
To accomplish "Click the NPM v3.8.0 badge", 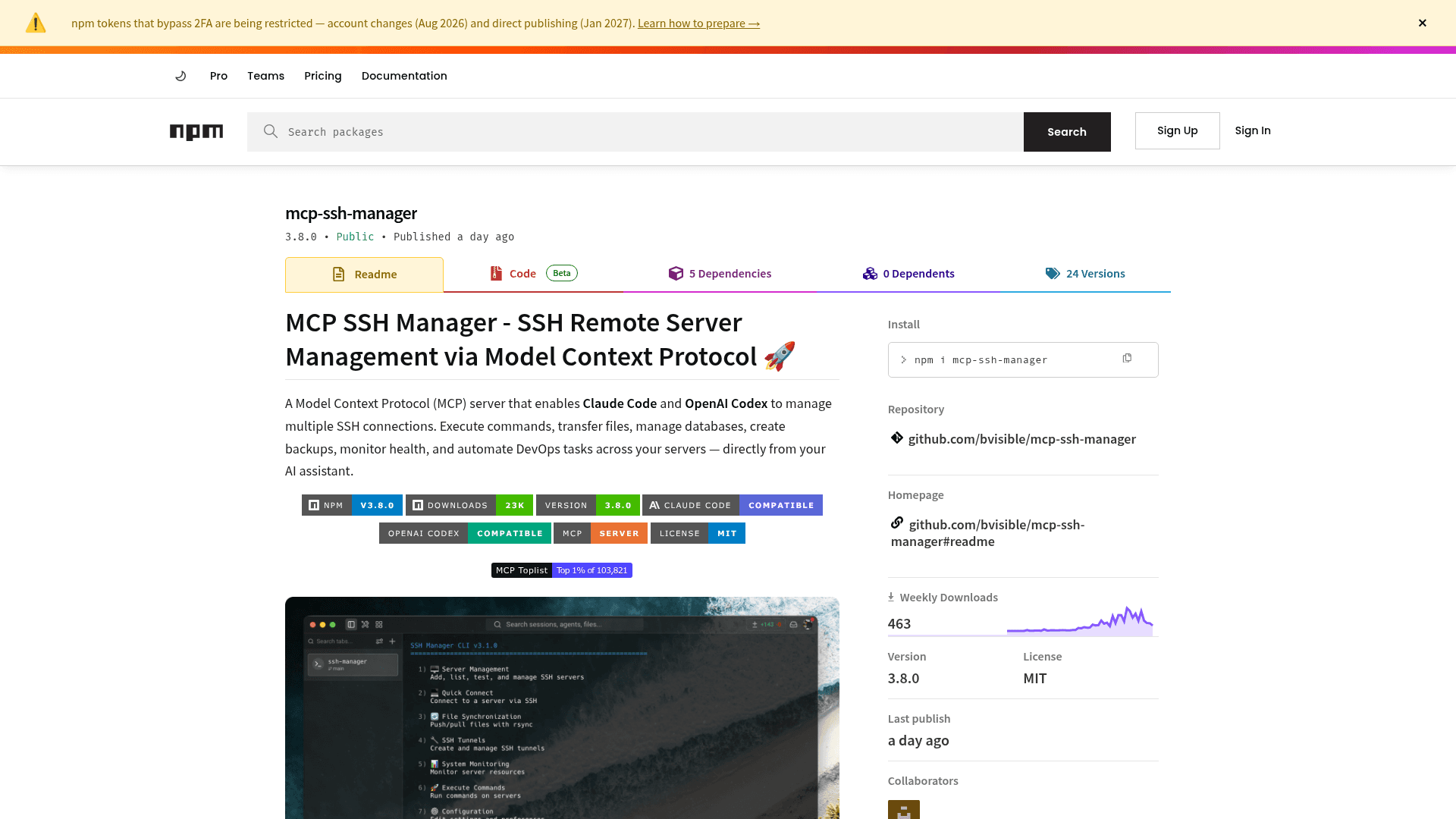I will 352,505.
